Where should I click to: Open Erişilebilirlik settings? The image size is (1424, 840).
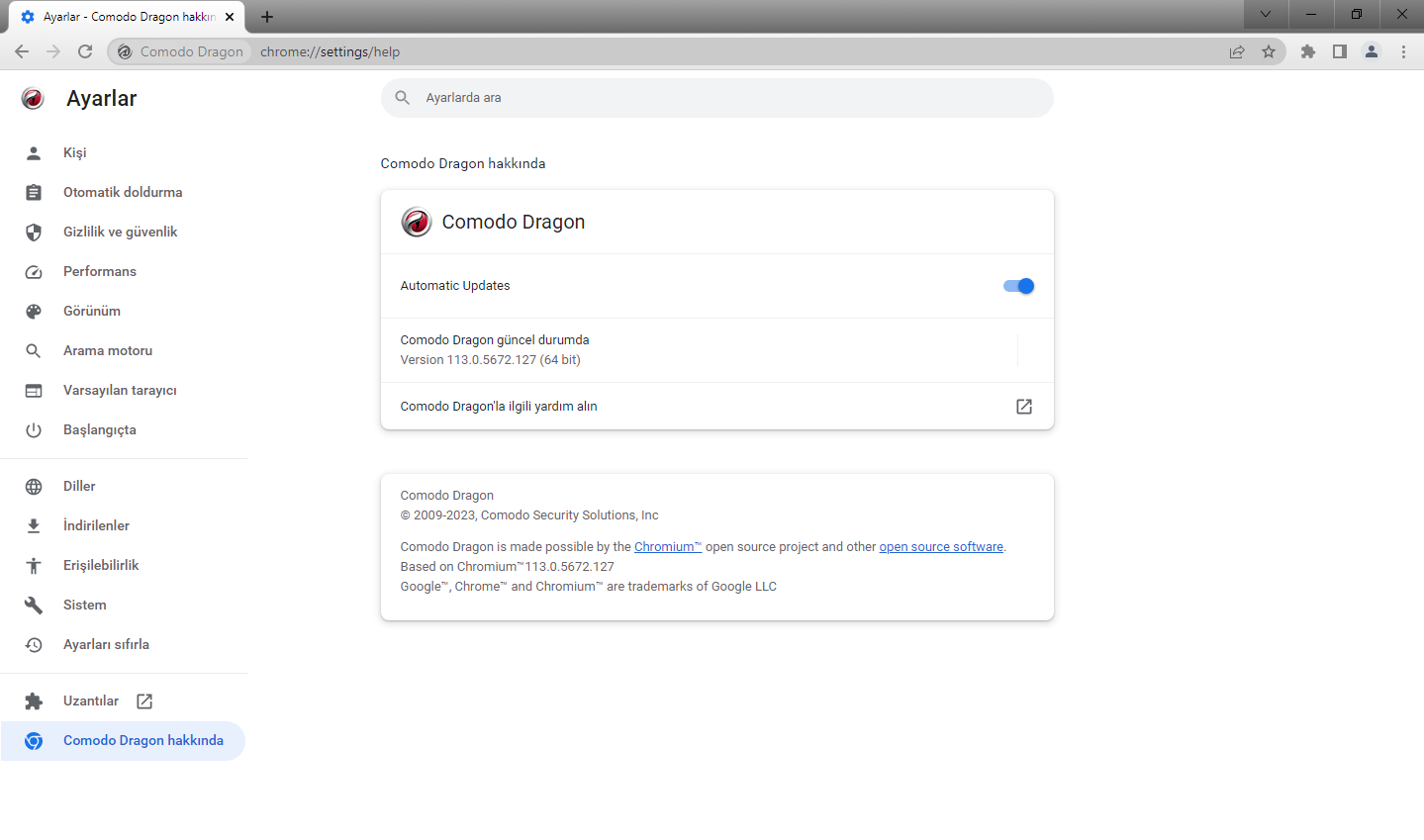click(x=123, y=565)
